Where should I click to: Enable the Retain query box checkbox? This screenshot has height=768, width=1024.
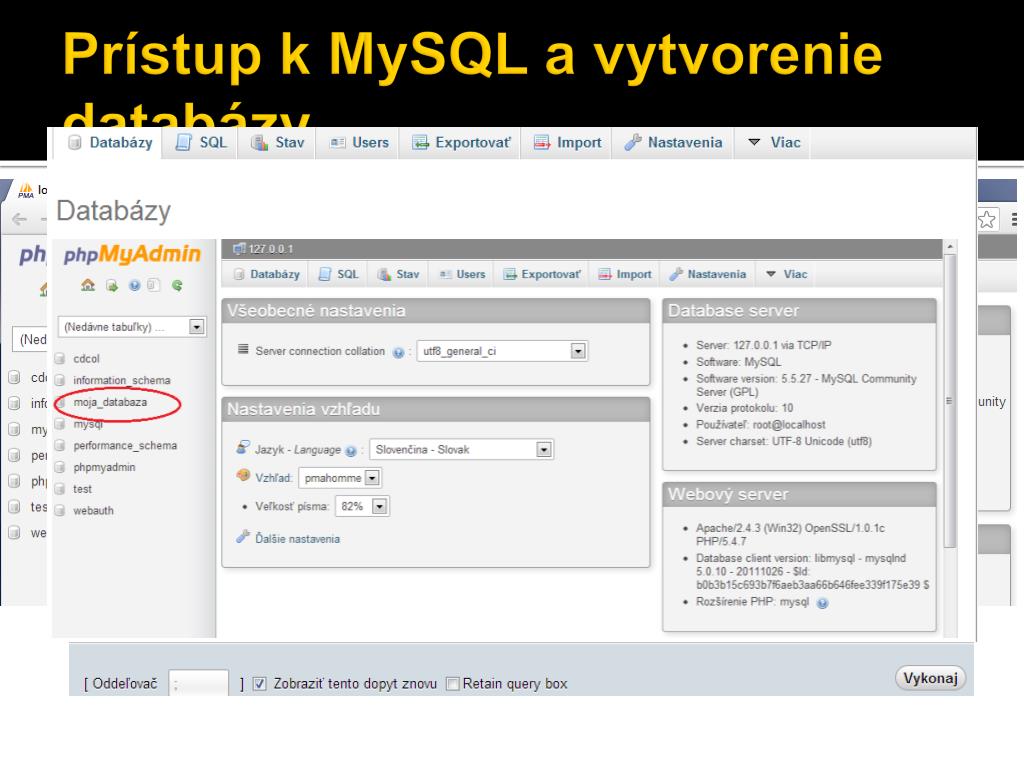452,684
